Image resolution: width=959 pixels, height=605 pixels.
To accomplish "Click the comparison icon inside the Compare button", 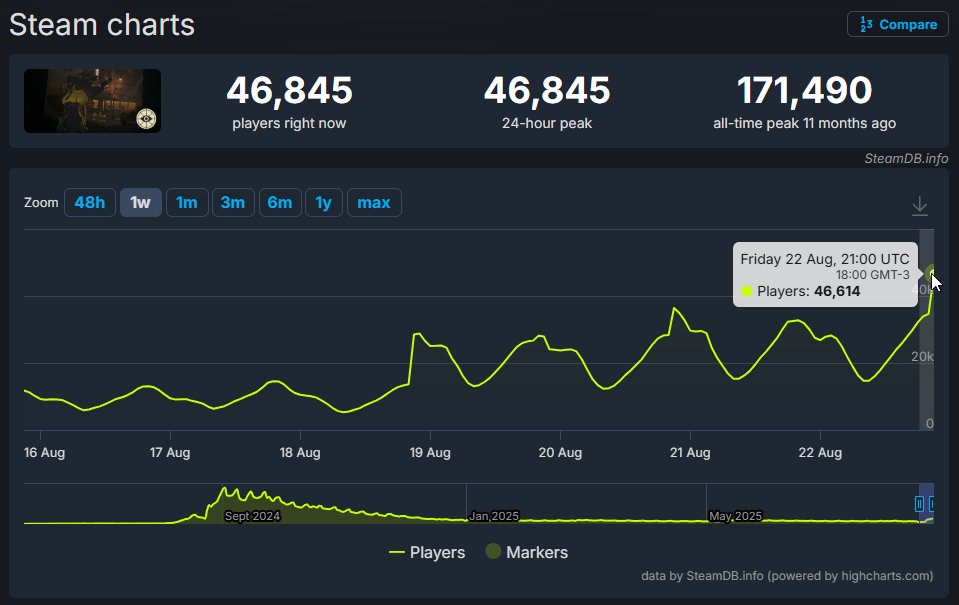I will pos(867,24).
